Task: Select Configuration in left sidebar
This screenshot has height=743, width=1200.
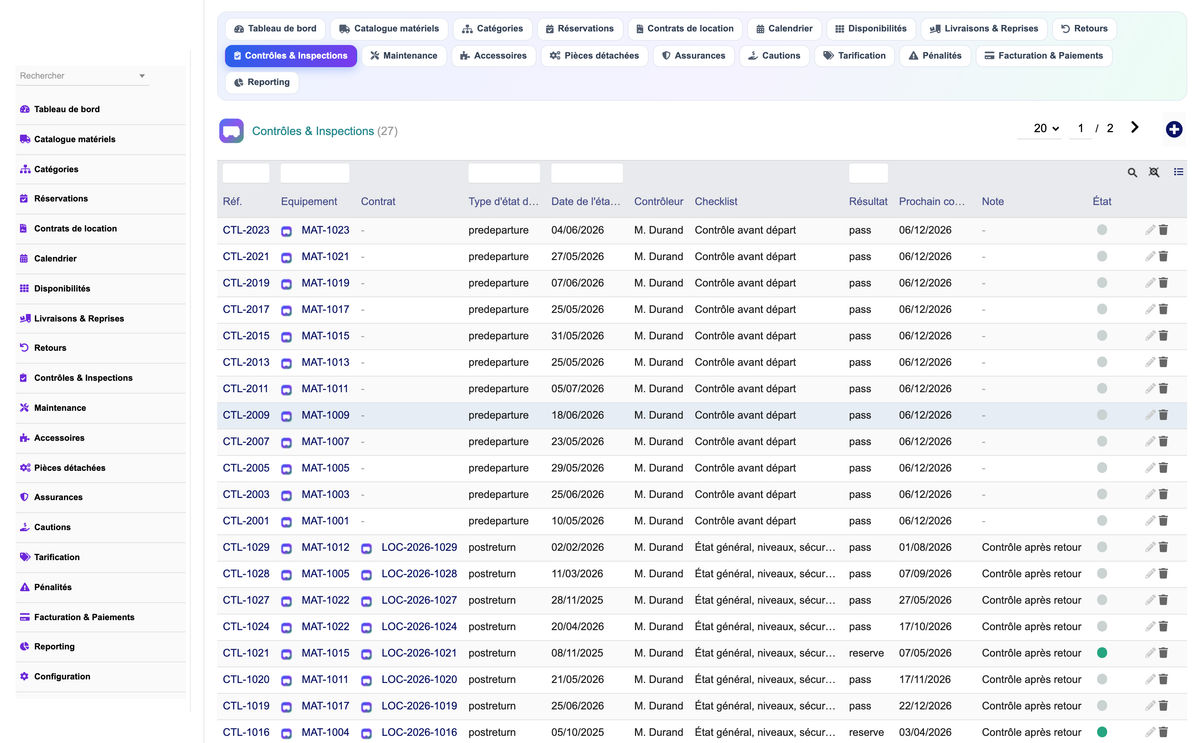Action: [x=100, y=677]
